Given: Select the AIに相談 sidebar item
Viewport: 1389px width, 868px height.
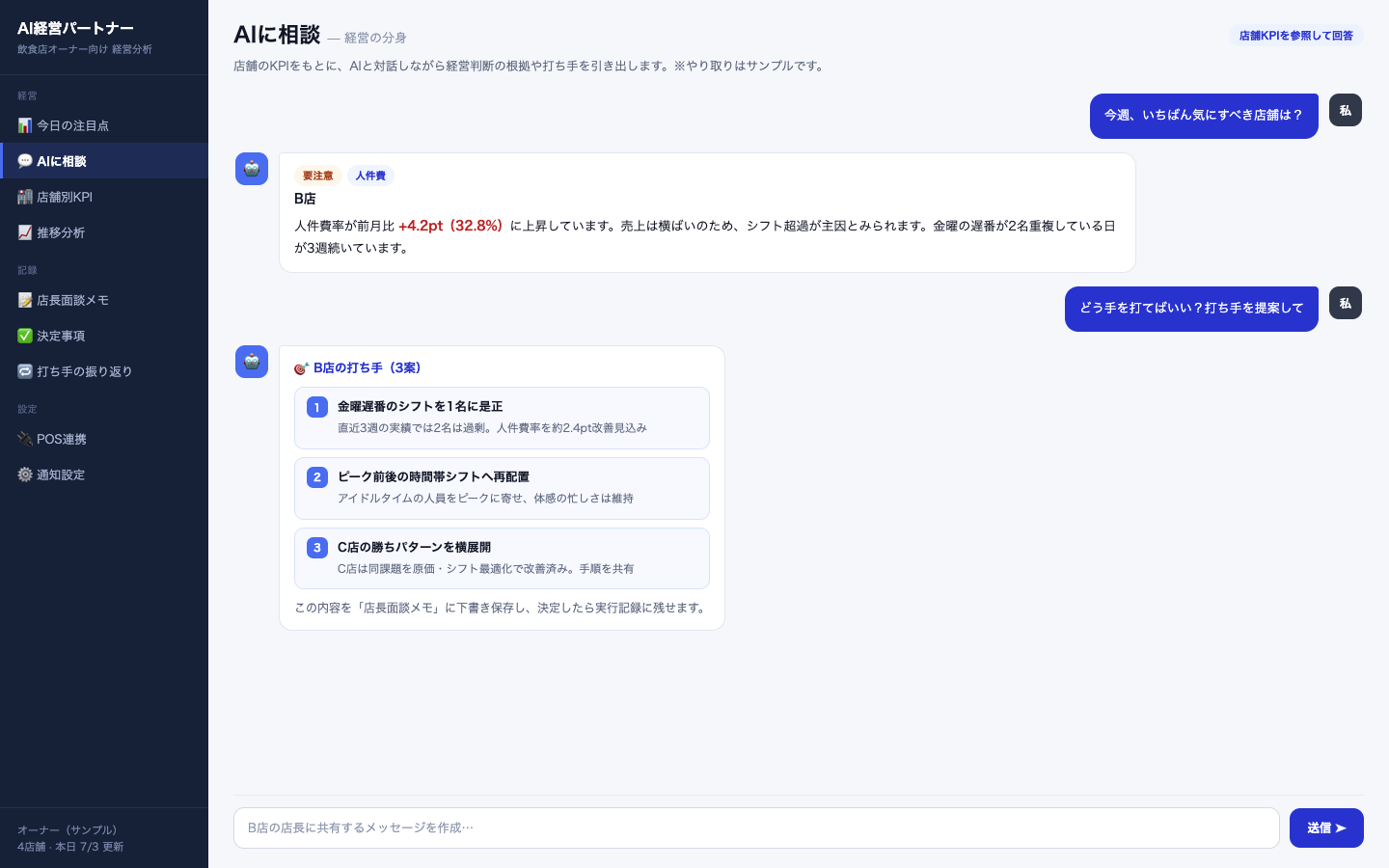Looking at the screenshot, I should [104, 161].
